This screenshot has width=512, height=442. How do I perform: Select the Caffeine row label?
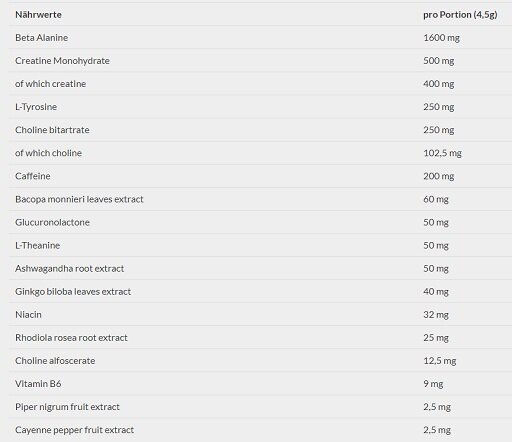point(33,176)
